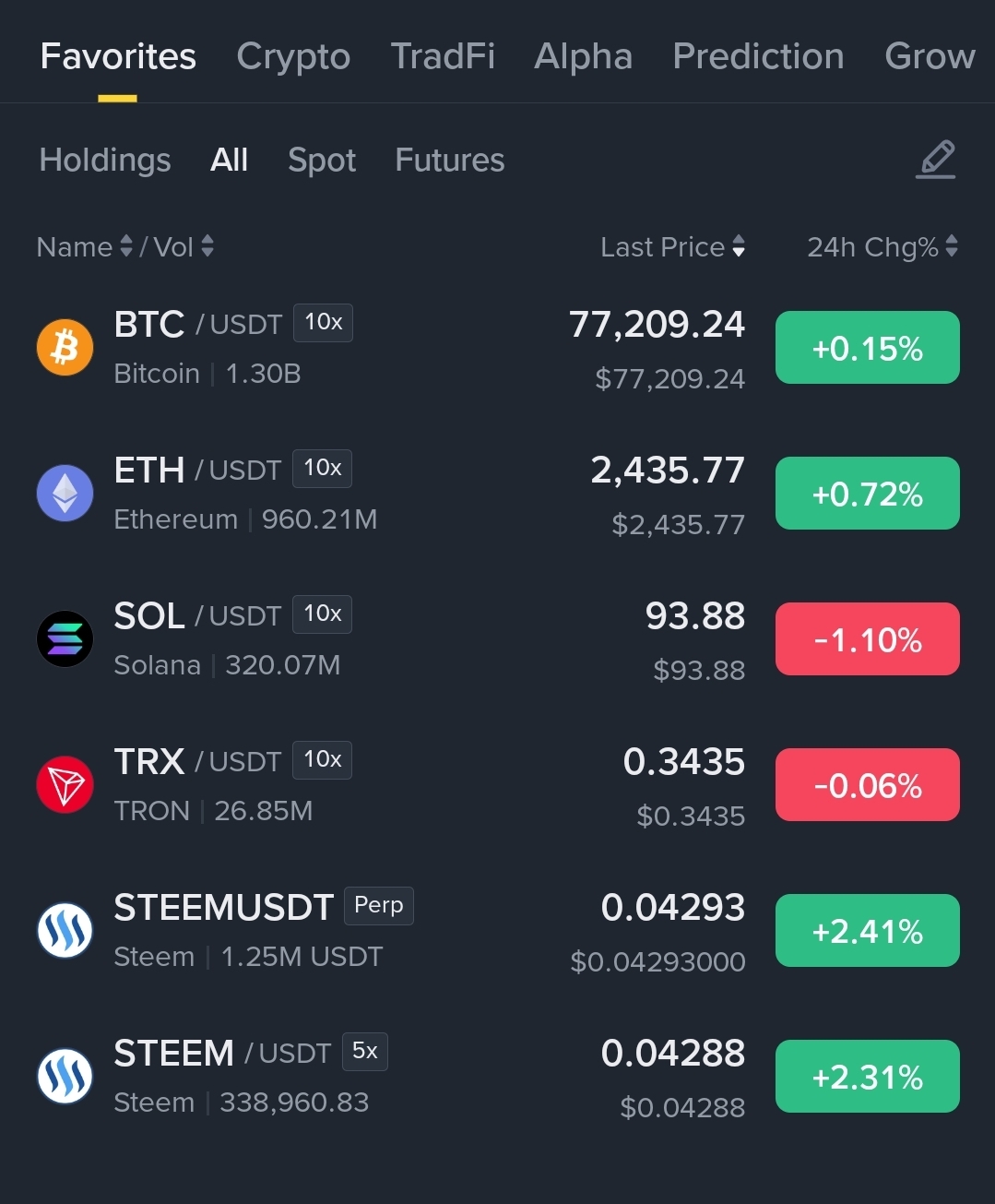
Task: Toggle SOL -1.10% change badge
Action: click(x=868, y=639)
